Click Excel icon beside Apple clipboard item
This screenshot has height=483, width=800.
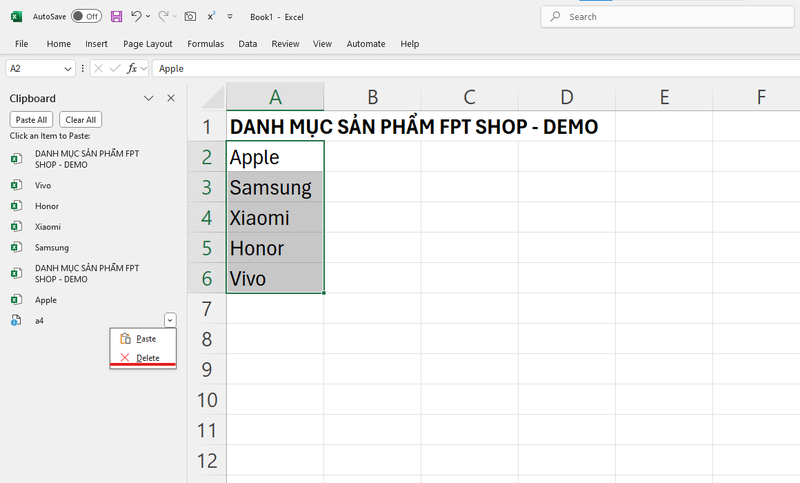tap(16, 300)
